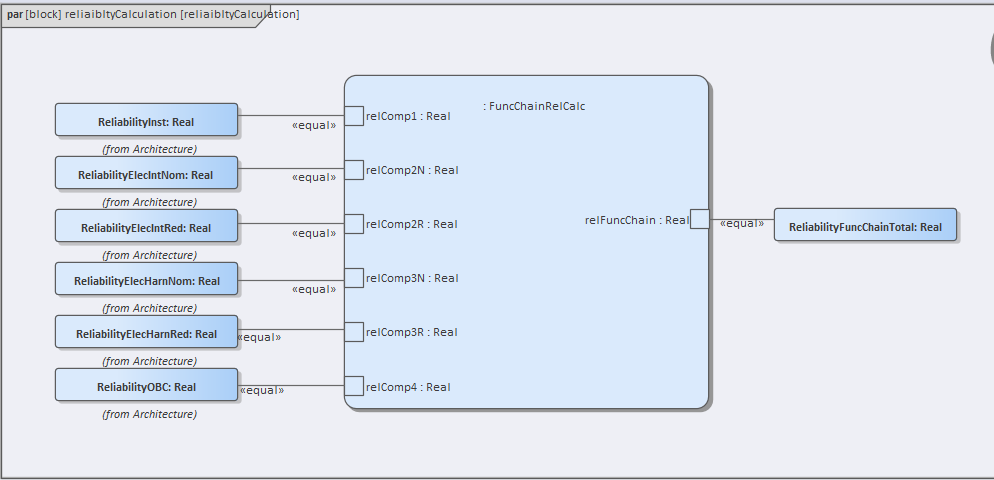Click '(from Architecture)' under ReliabilityOBC
Image resolution: width=994 pixels, height=480 pixels.
150,414
